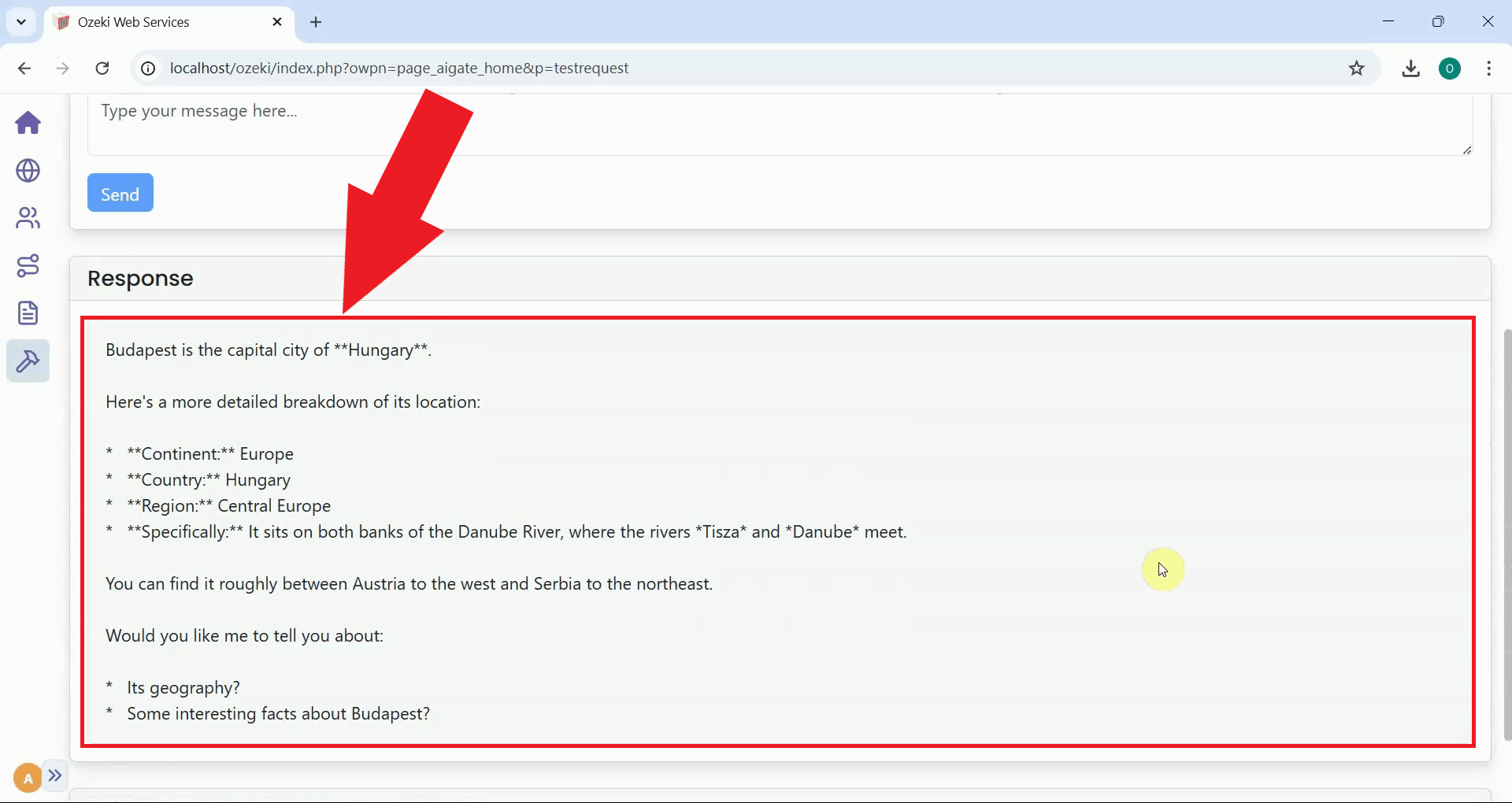The image size is (1512, 803).
Task: Open the browser profile button showing 0
Action: click(x=1451, y=68)
